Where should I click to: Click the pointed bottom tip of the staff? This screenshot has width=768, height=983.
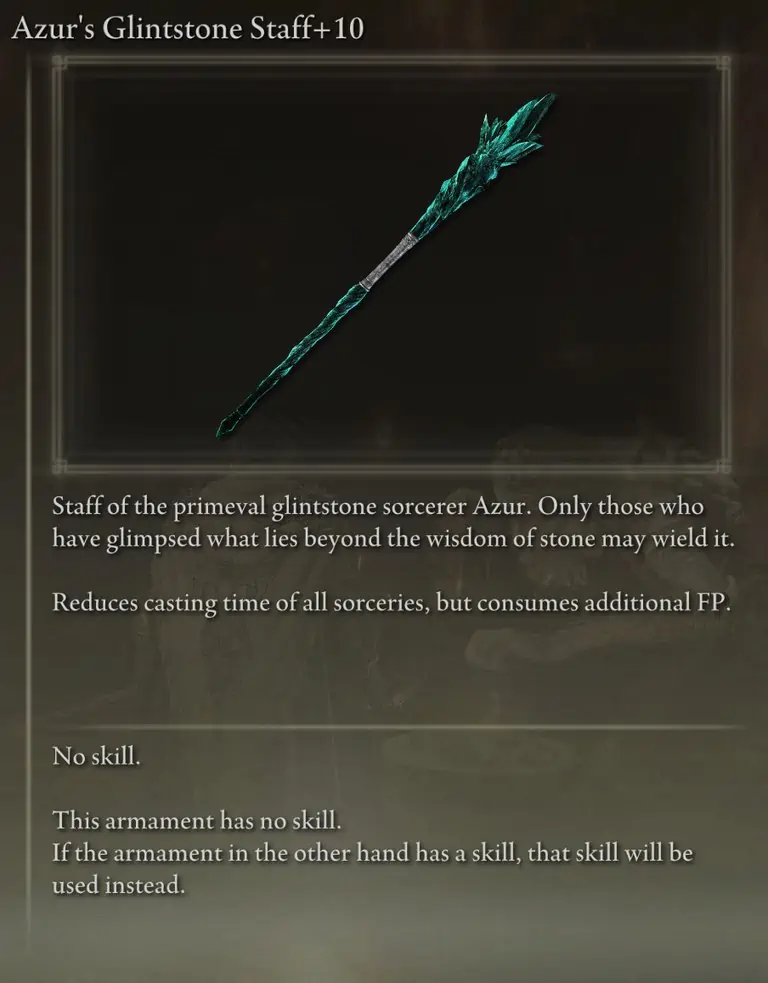point(228,424)
